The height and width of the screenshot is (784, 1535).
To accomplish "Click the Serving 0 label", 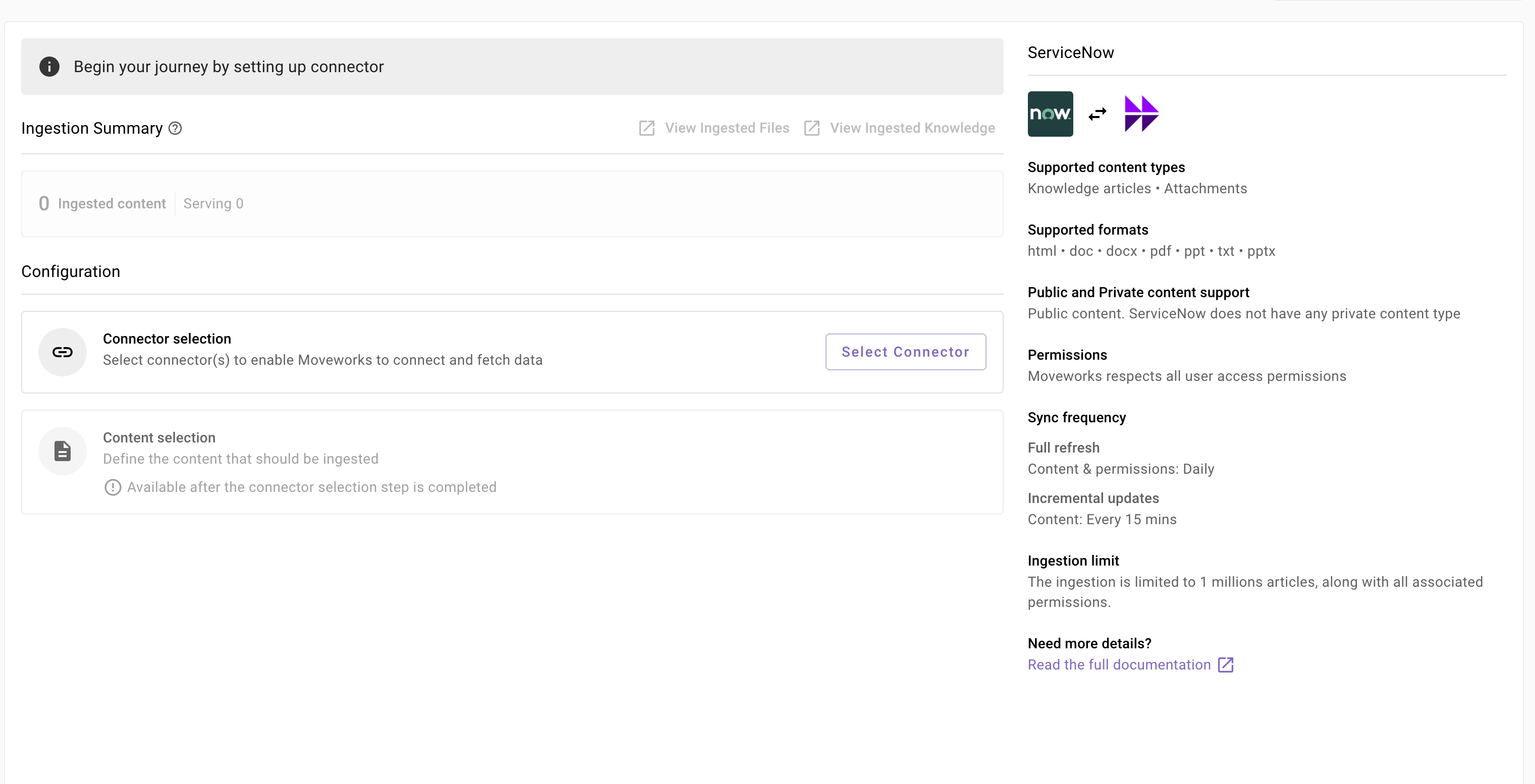I will click(213, 204).
